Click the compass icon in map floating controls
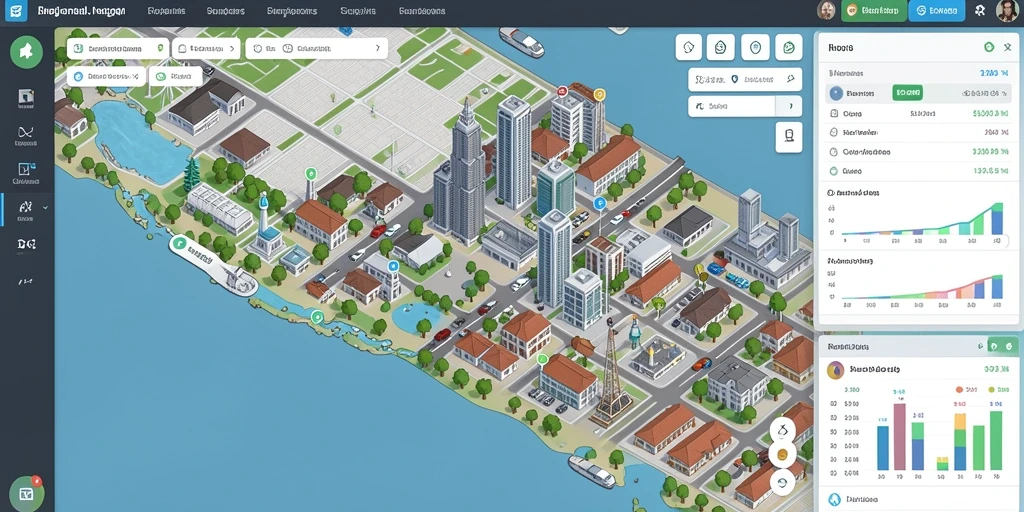 [782, 430]
